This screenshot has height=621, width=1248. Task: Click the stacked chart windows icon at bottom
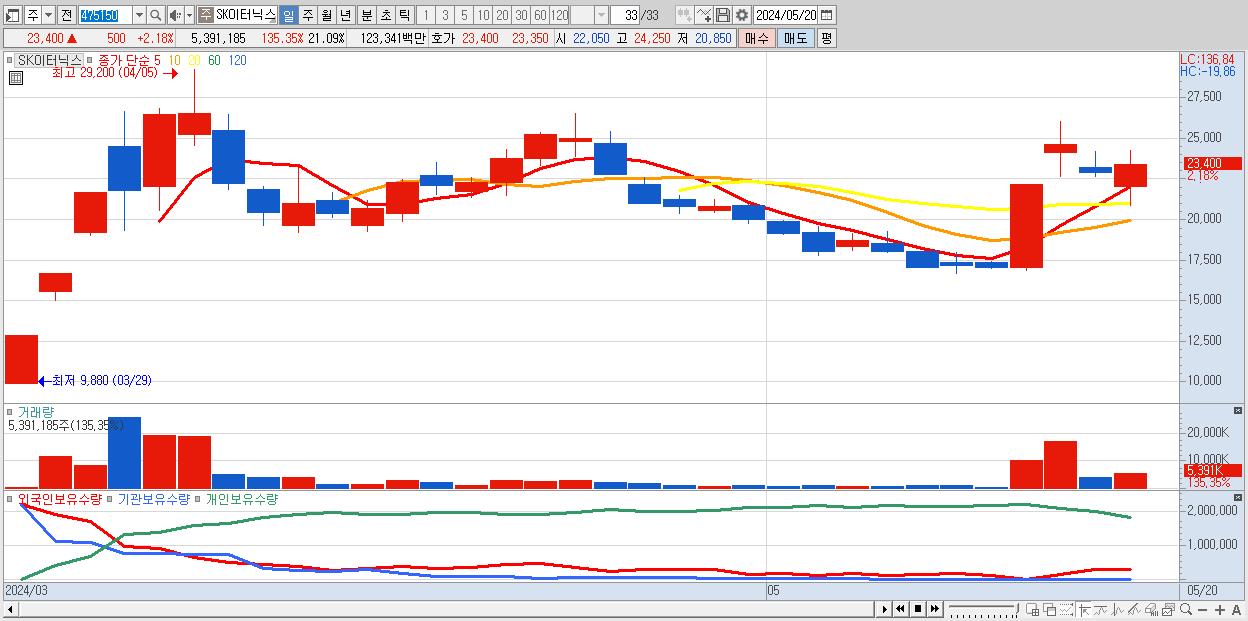point(1169,609)
